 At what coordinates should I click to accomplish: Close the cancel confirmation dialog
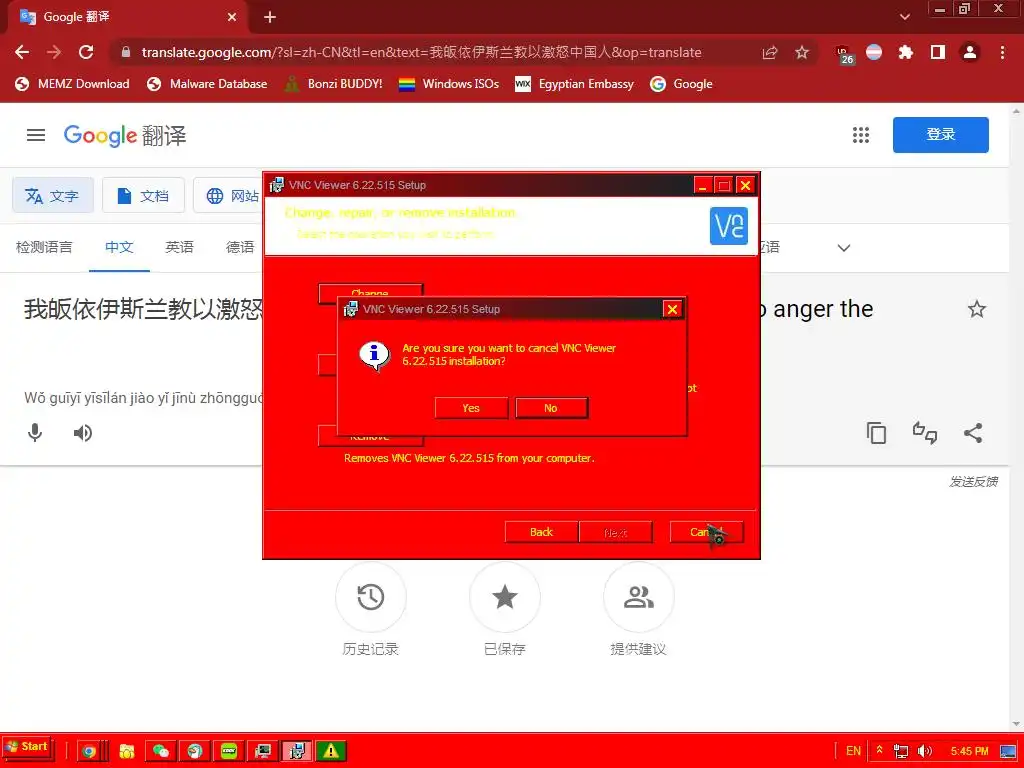pyautogui.click(x=672, y=309)
